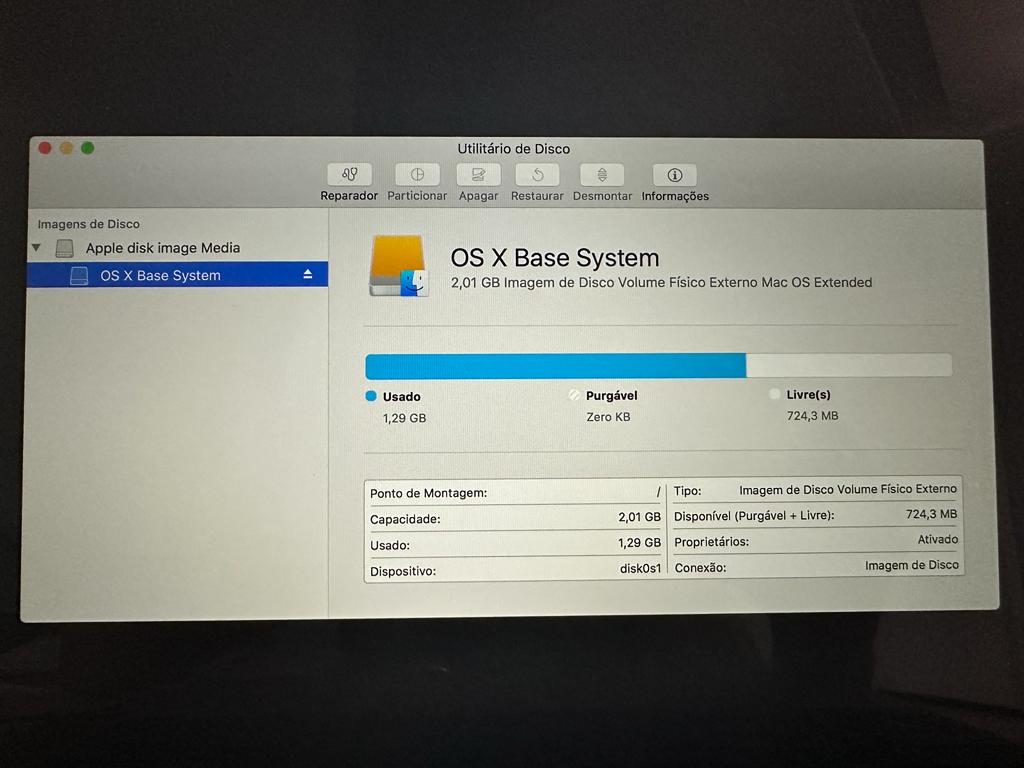
Task: Click the disk0s1 device value
Action: click(640, 568)
